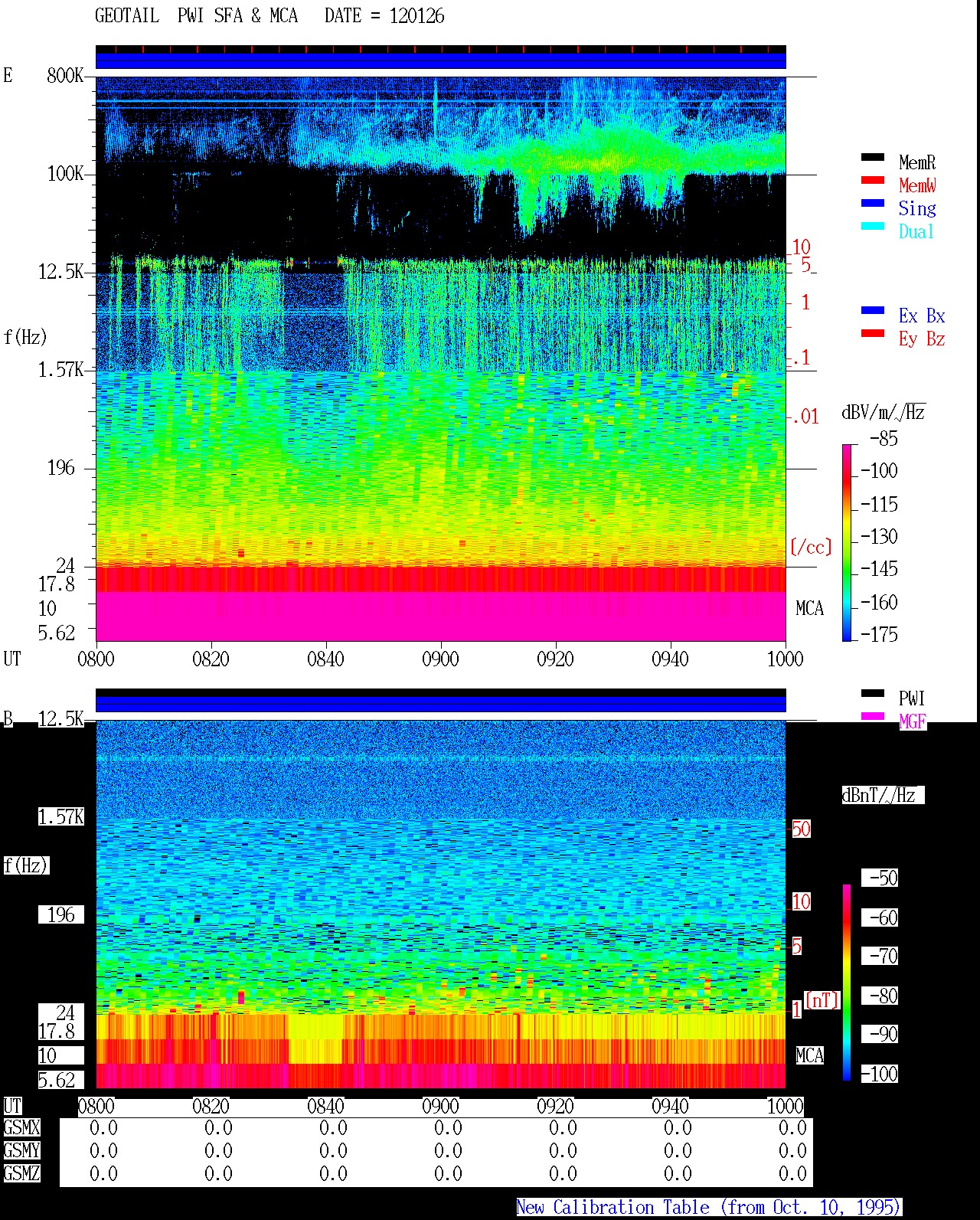Click the black PWI legend swatch
The width and height of the screenshot is (980, 1220).
coord(872,693)
